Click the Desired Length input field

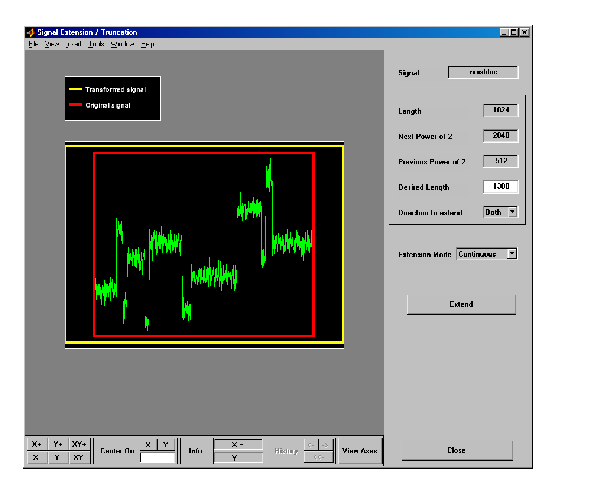click(501, 186)
